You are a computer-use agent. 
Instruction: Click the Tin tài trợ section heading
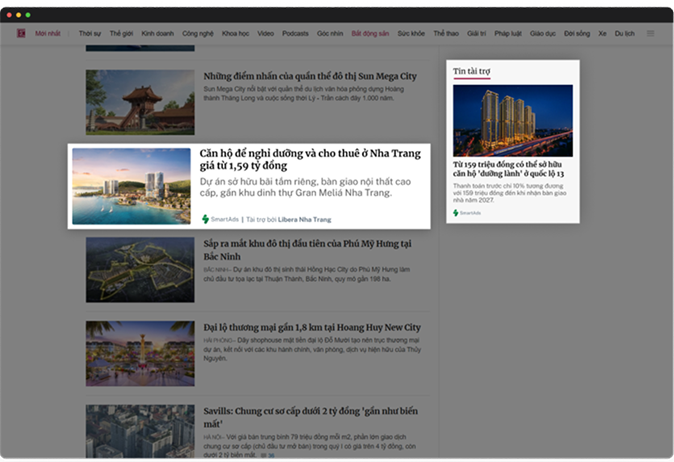point(472,71)
